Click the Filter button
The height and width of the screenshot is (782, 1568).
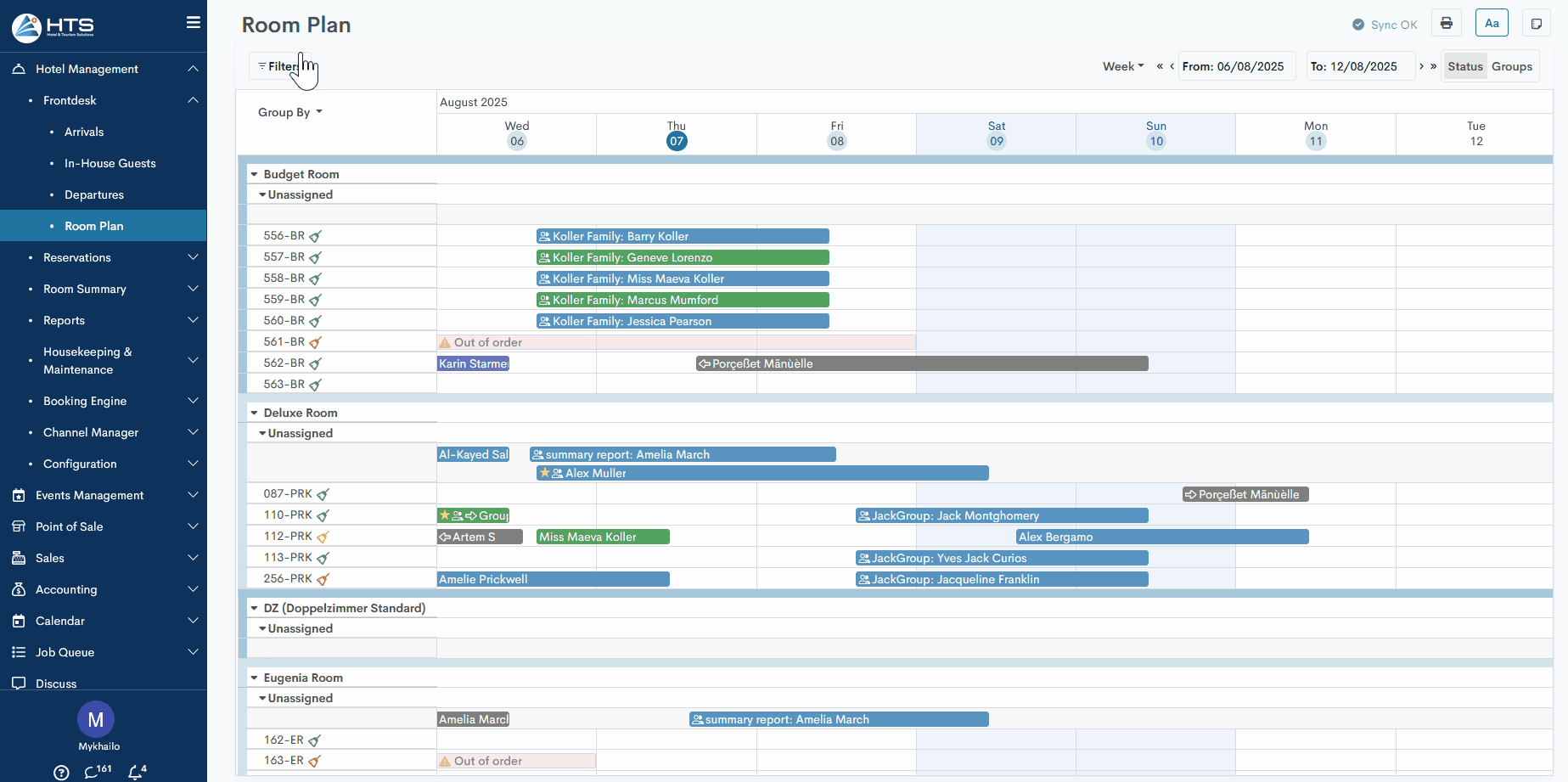pos(280,66)
